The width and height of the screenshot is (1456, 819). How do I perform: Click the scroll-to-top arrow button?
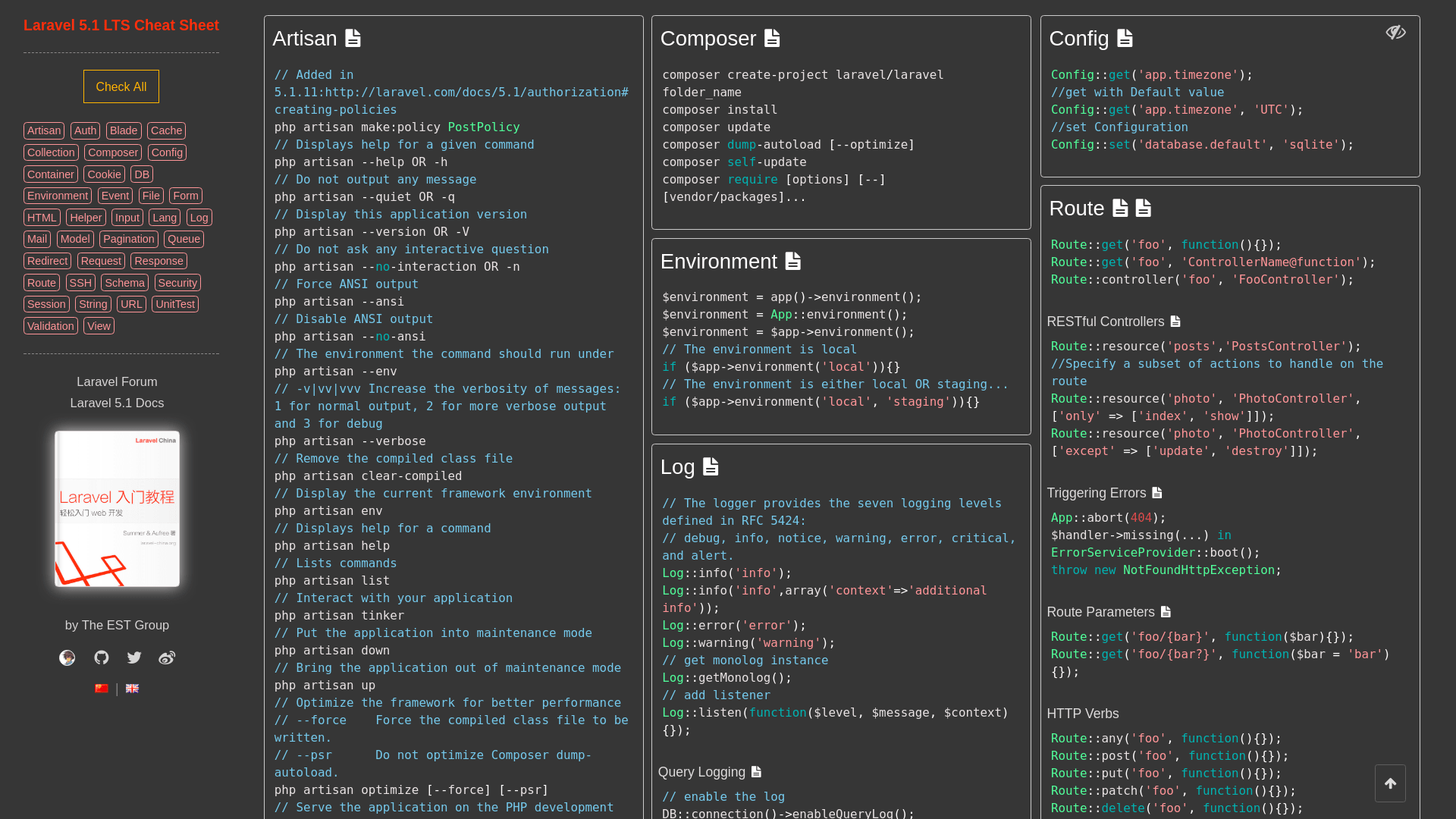1390,783
